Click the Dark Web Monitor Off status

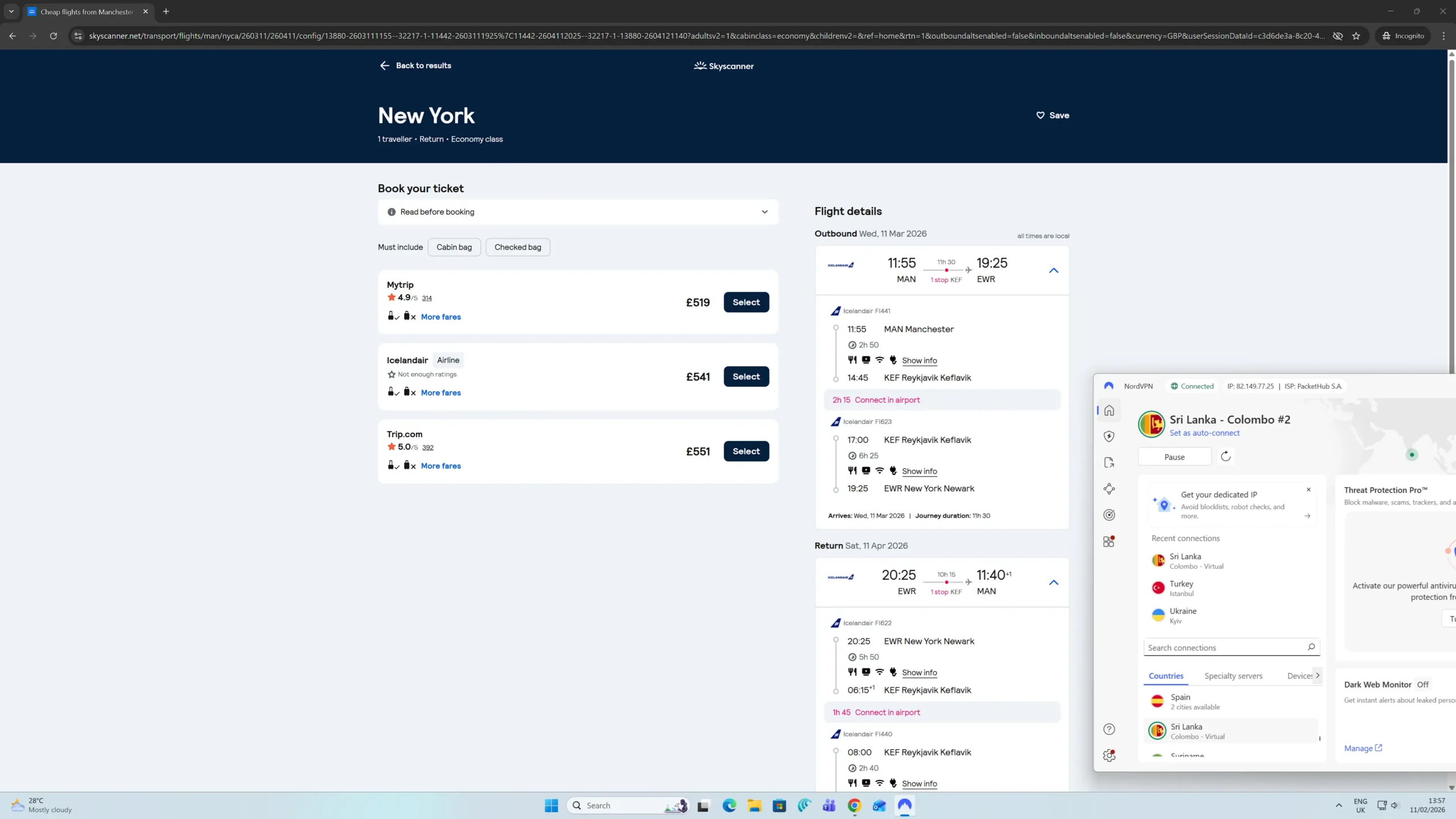[x=1422, y=684]
